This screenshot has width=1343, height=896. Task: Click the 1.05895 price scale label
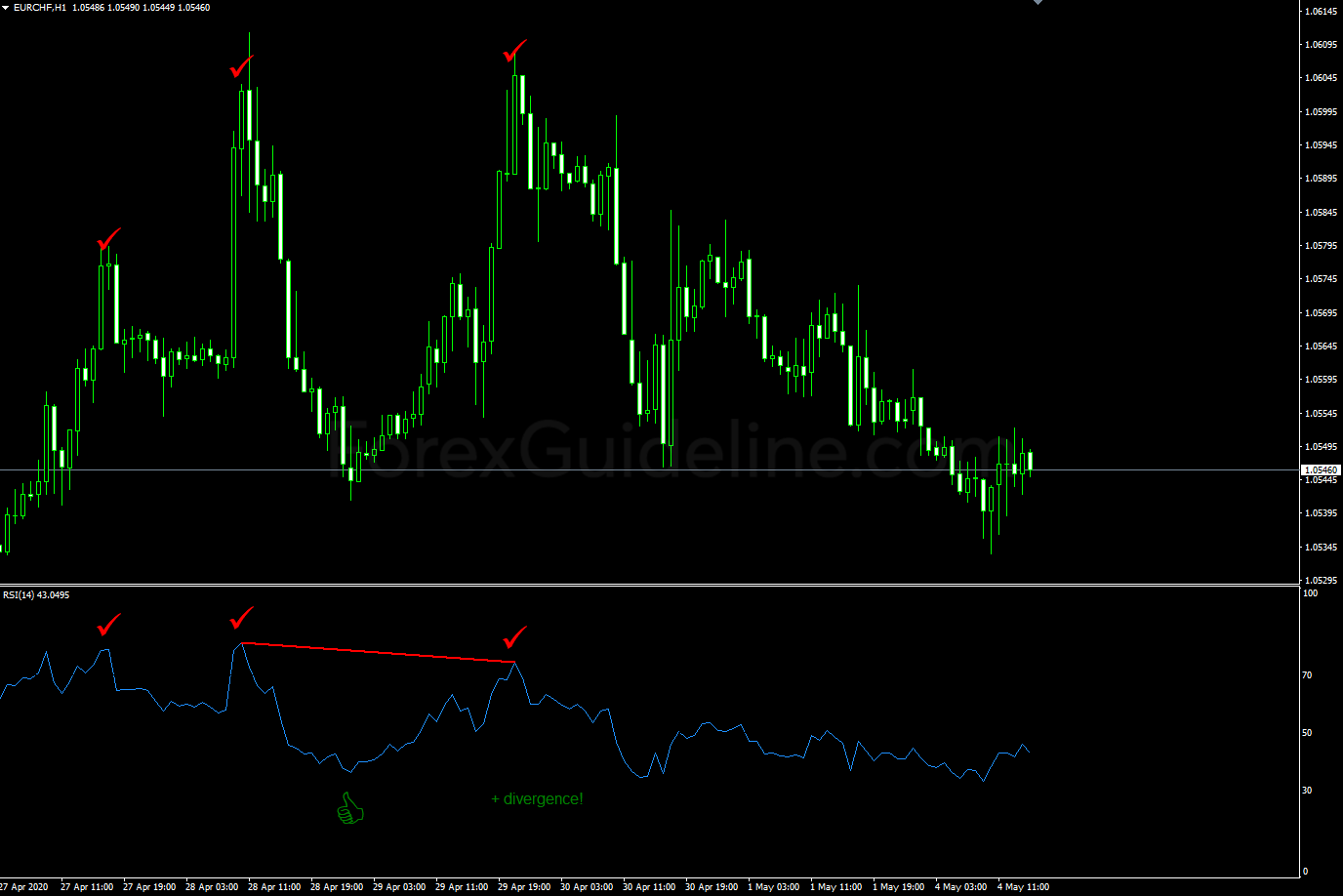click(x=1321, y=179)
